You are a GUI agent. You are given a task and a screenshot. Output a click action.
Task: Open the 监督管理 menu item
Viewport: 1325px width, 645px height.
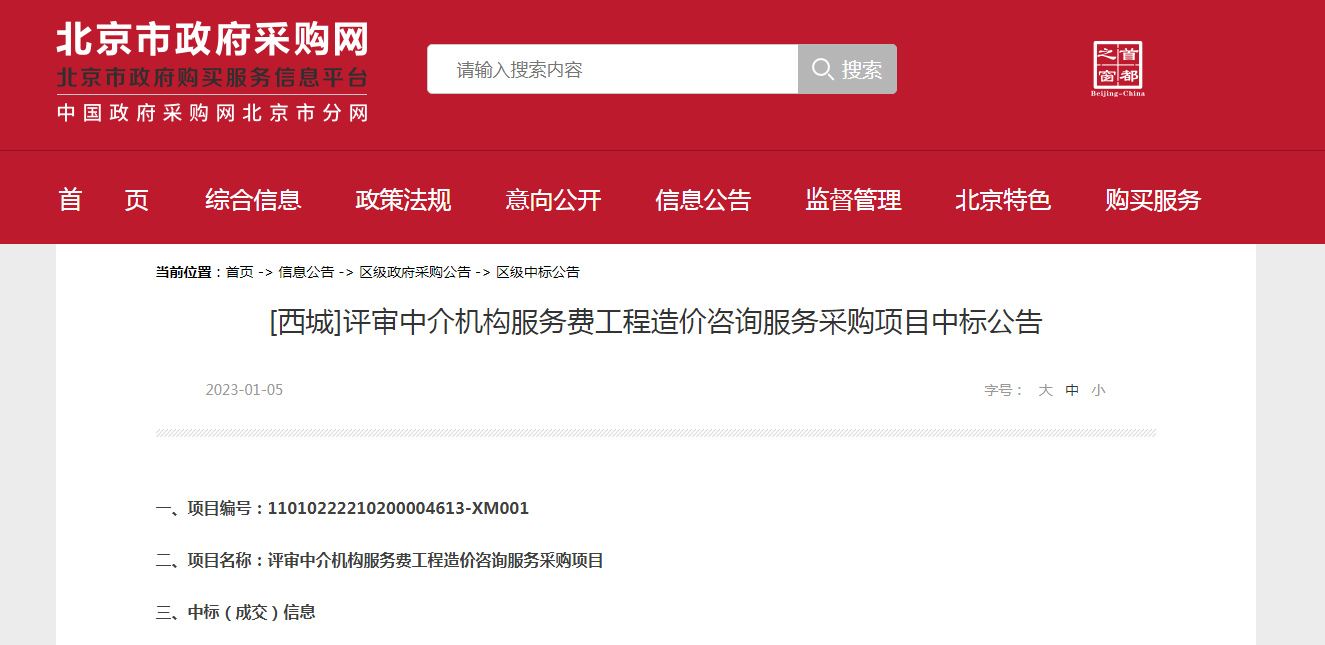853,200
